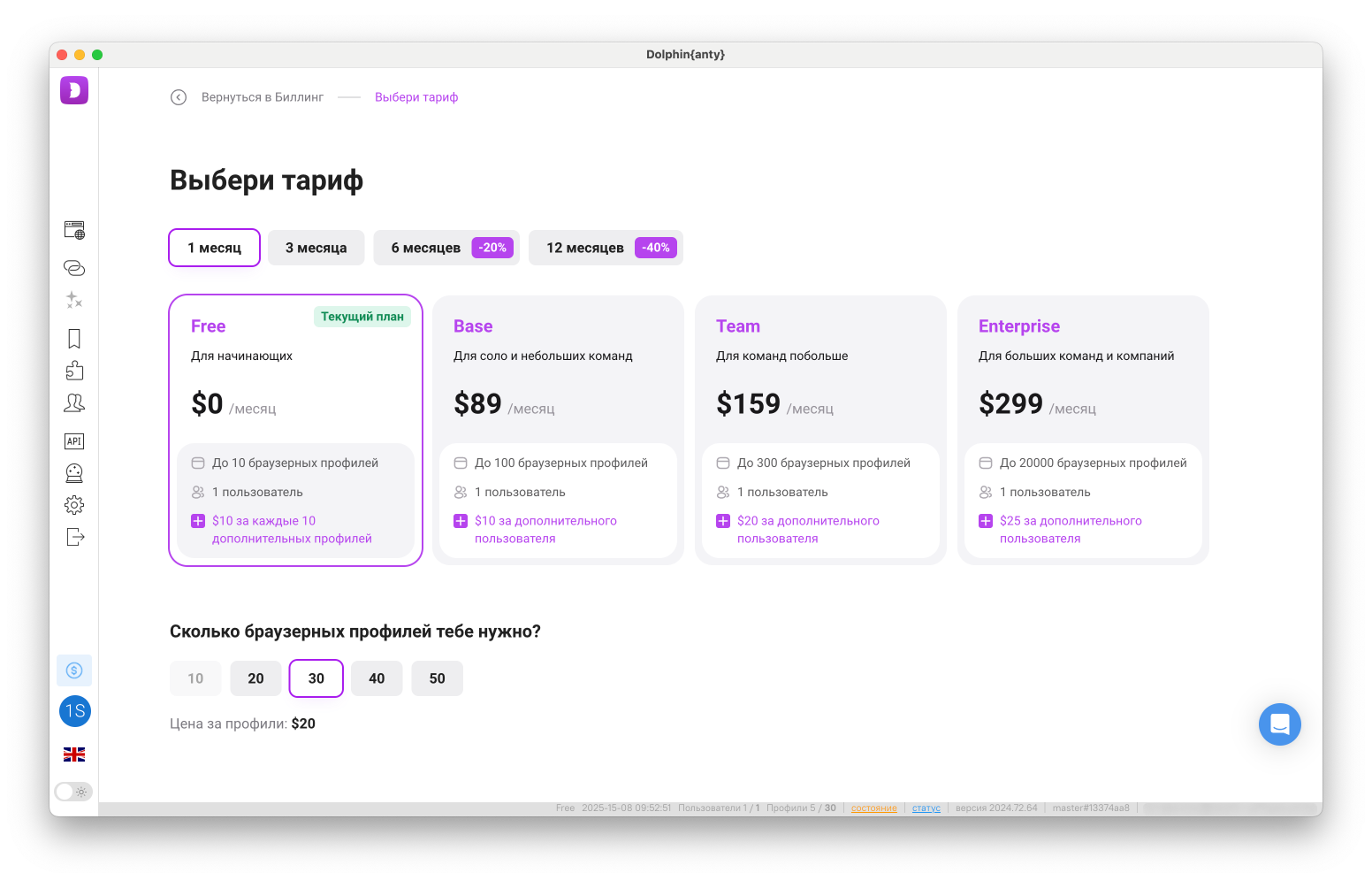The image size is (1372, 873).
Task: Choose 20 browser profiles option
Action: coord(255,678)
